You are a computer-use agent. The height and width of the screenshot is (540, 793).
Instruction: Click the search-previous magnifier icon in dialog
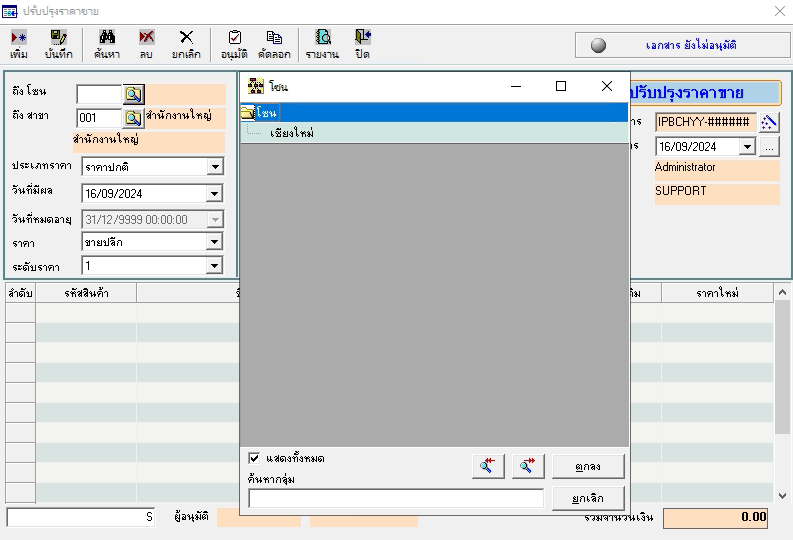pos(488,466)
